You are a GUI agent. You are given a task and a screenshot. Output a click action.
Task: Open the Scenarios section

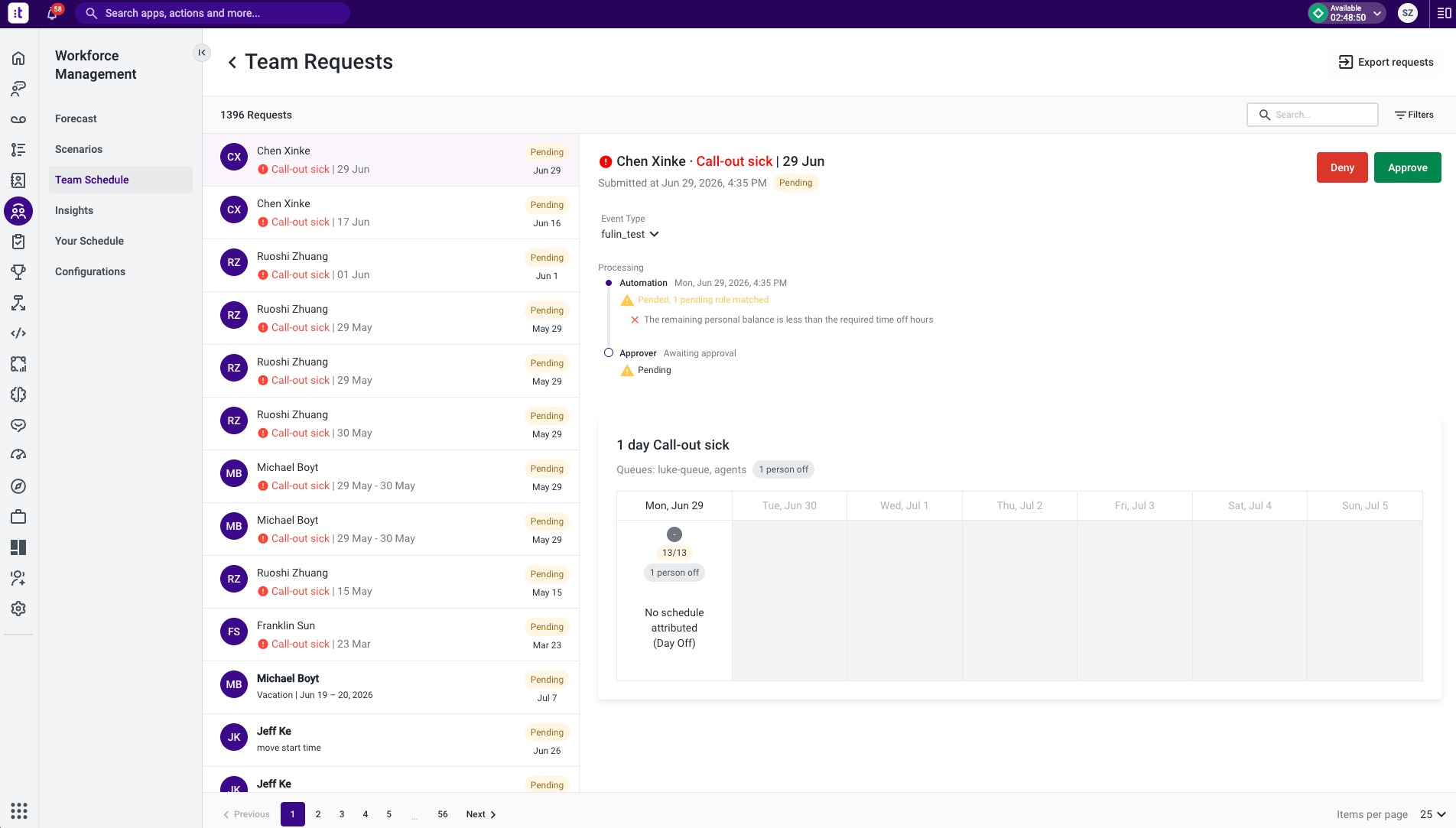click(x=79, y=149)
